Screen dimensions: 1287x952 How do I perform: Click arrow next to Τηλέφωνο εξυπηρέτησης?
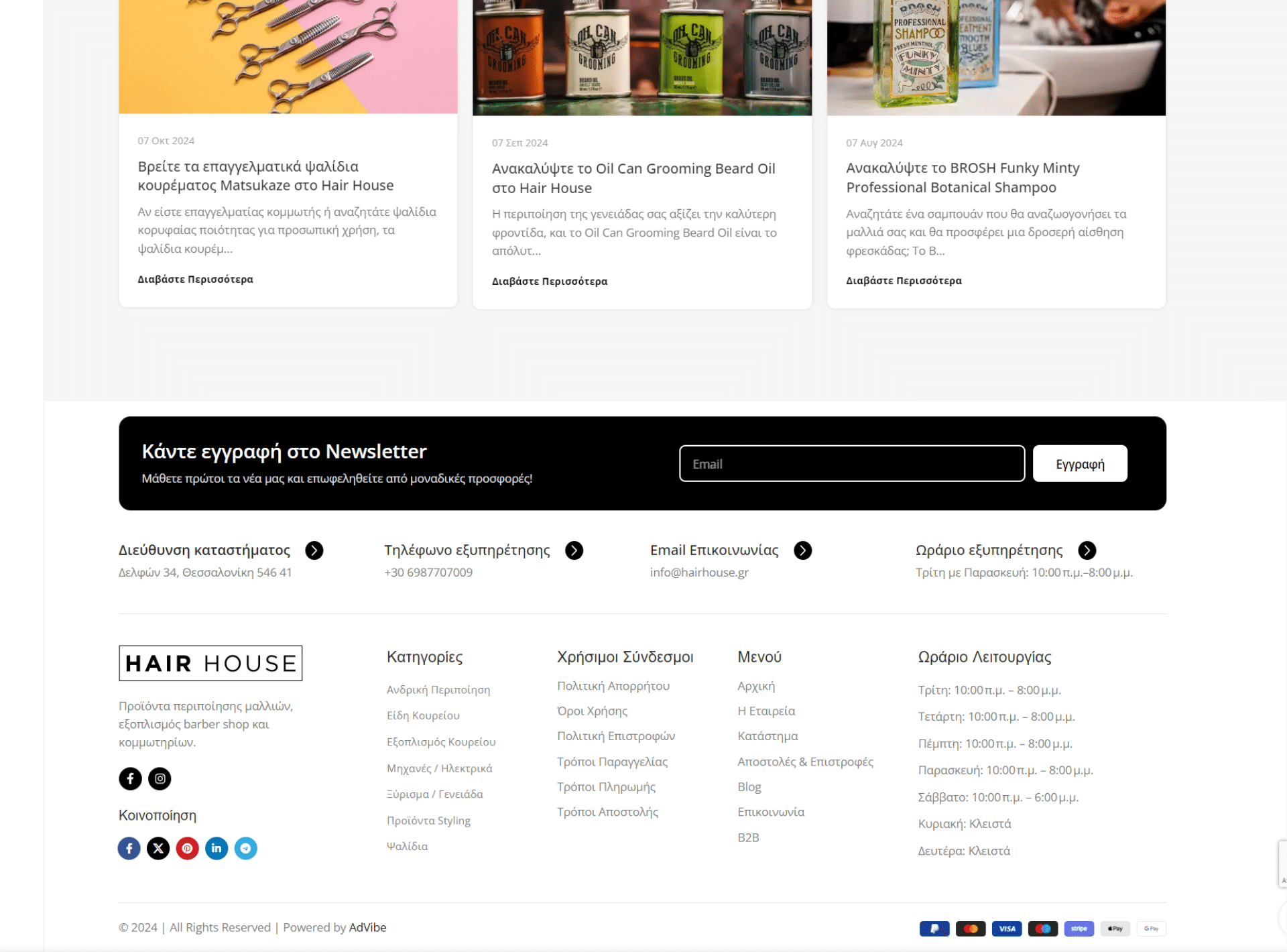point(574,550)
